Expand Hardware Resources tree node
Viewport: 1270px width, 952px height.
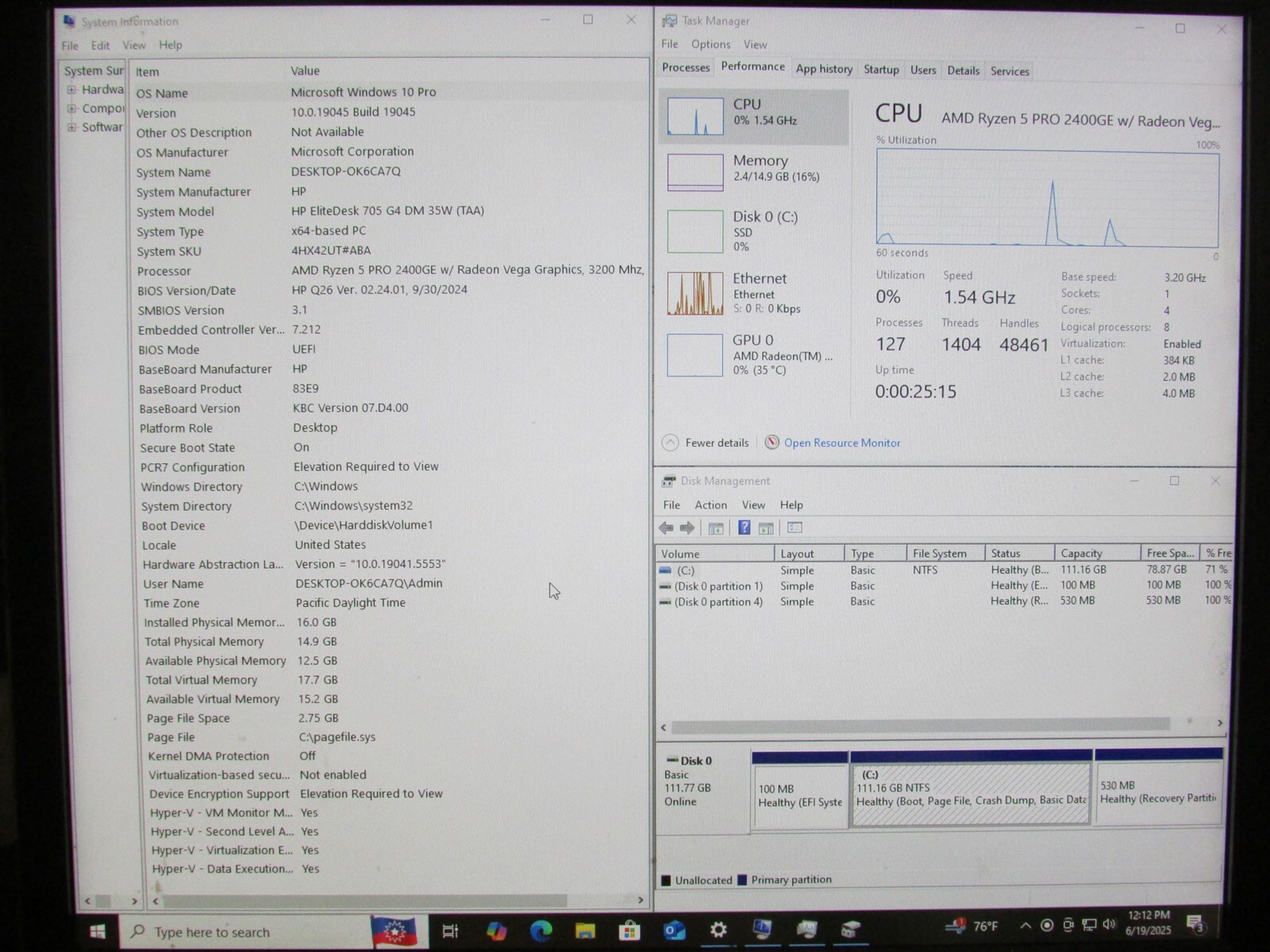tap(71, 90)
